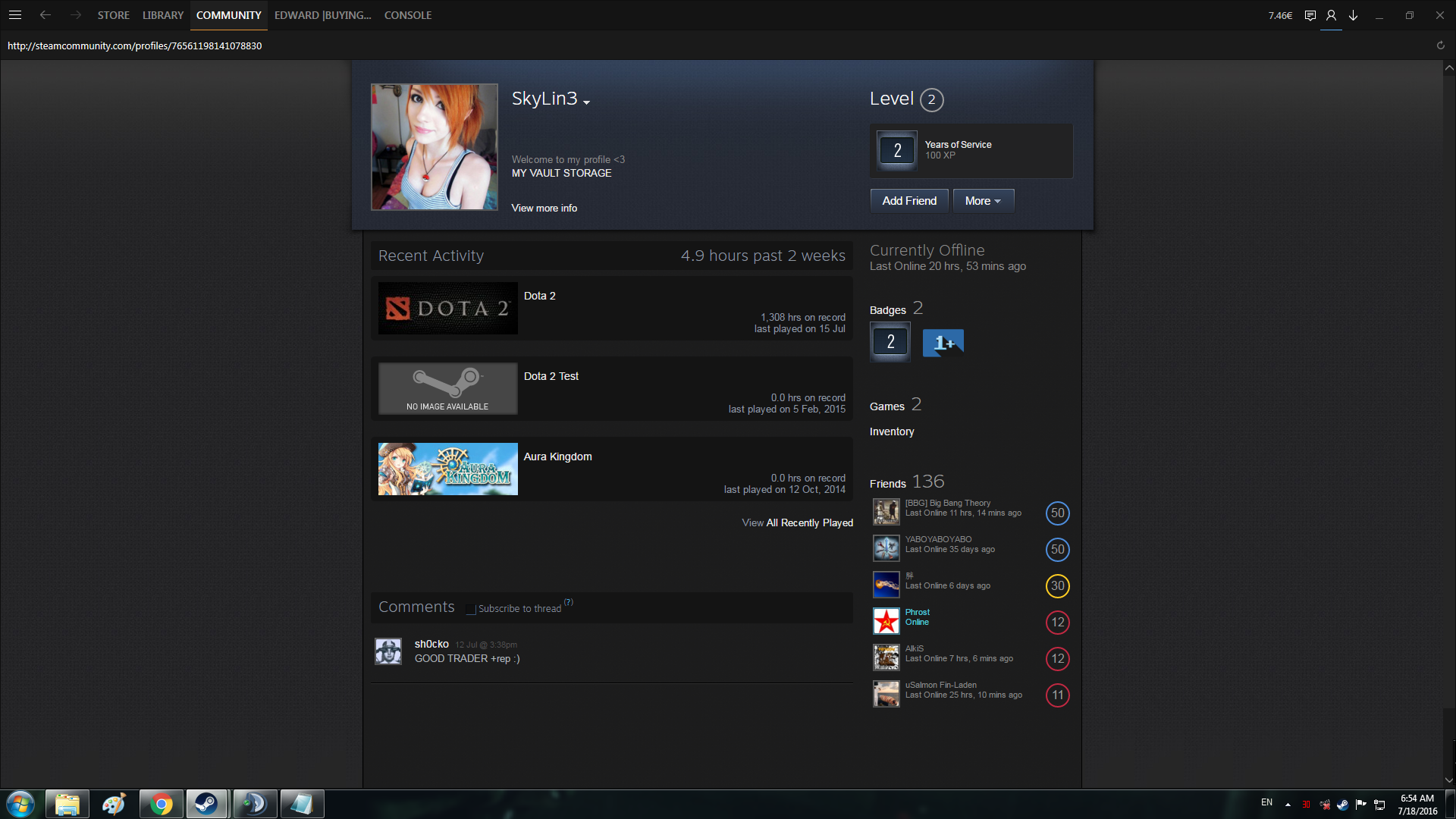Open the STORE tab
The image size is (1456, 819).
pyautogui.click(x=113, y=15)
